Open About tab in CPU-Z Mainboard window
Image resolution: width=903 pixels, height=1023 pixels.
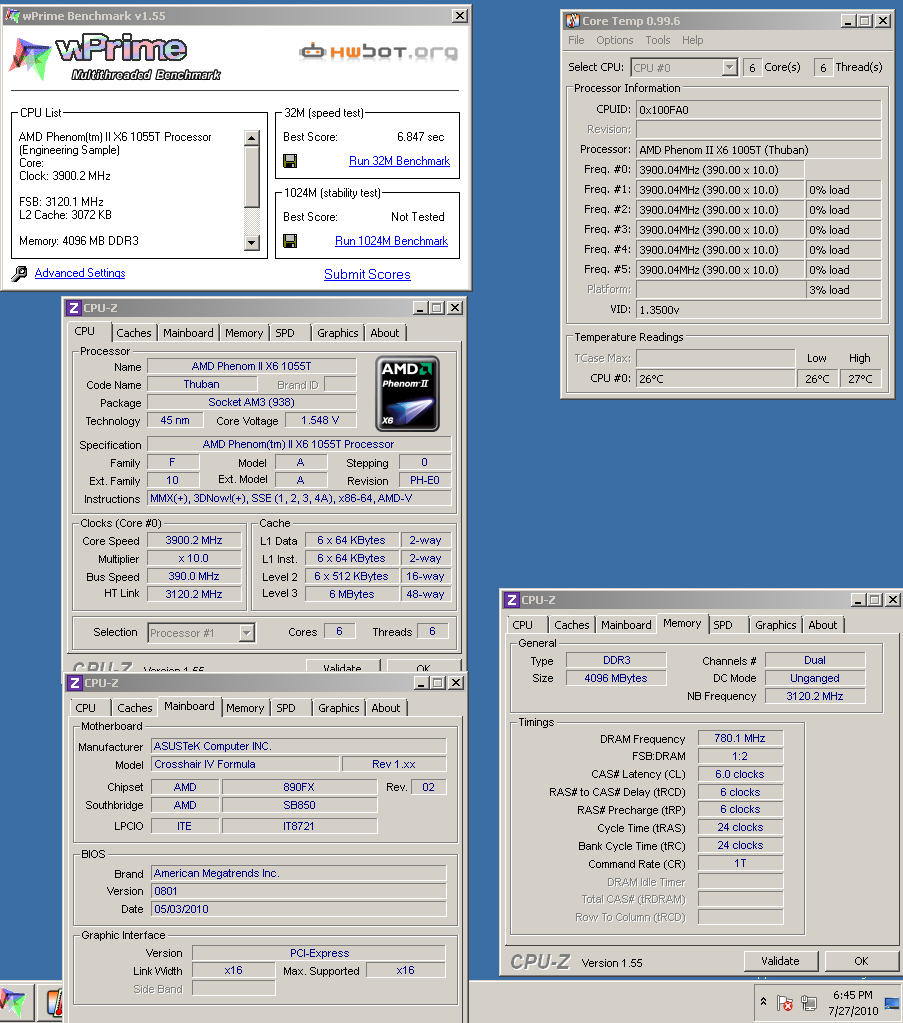click(x=386, y=708)
